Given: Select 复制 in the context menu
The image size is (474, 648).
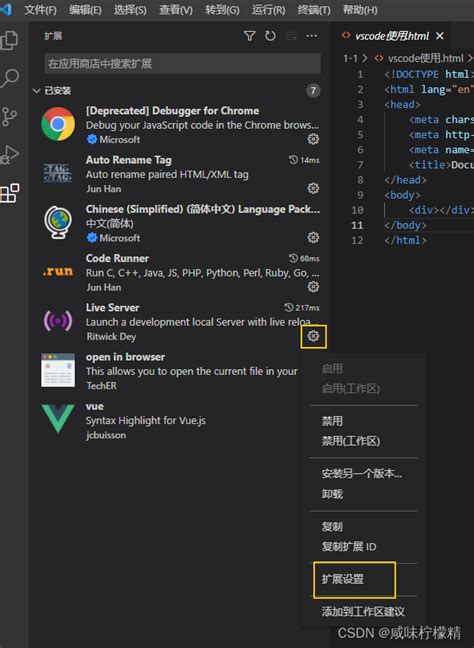Looking at the screenshot, I should click(x=332, y=526).
